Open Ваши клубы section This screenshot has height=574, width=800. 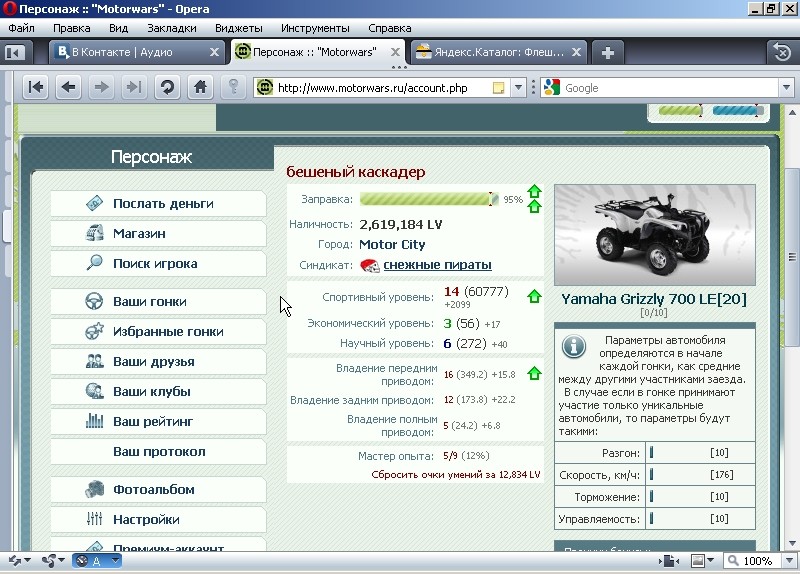159,392
